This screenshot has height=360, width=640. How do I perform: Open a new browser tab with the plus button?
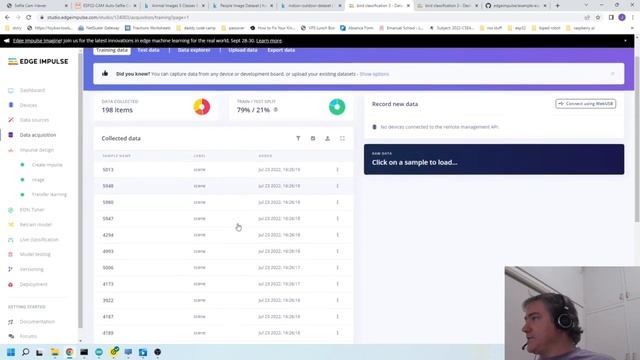[x=558, y=6]
